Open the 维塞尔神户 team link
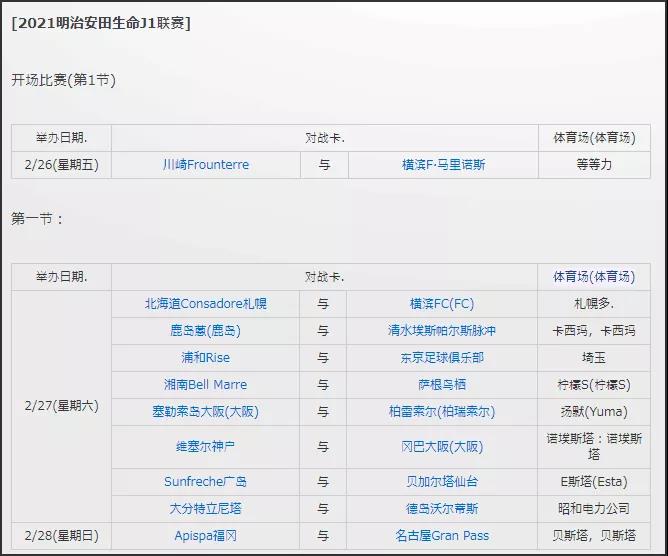 (x=205, y=447)
